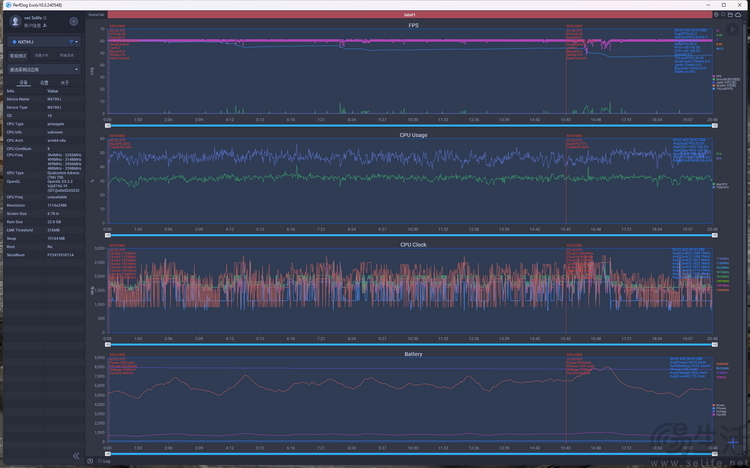Click the Battery chart title

pos(413,354)
